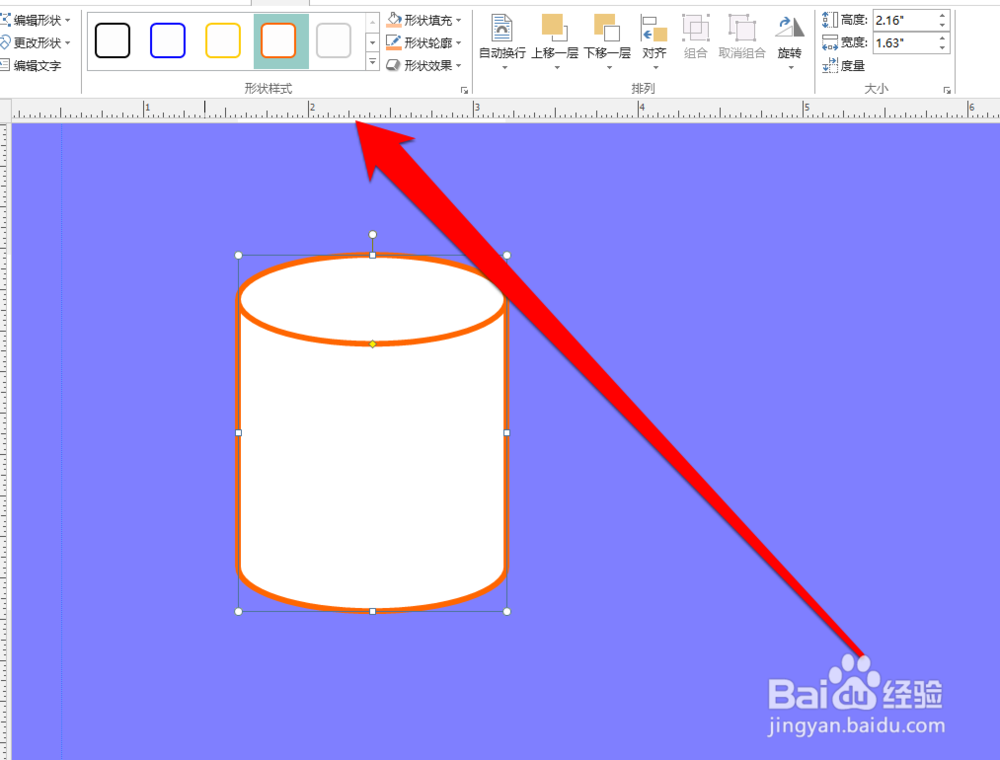Click the Align (对齐) icon
The height and width of the screenshot is (760, 1000).
(x=654, y=29)
